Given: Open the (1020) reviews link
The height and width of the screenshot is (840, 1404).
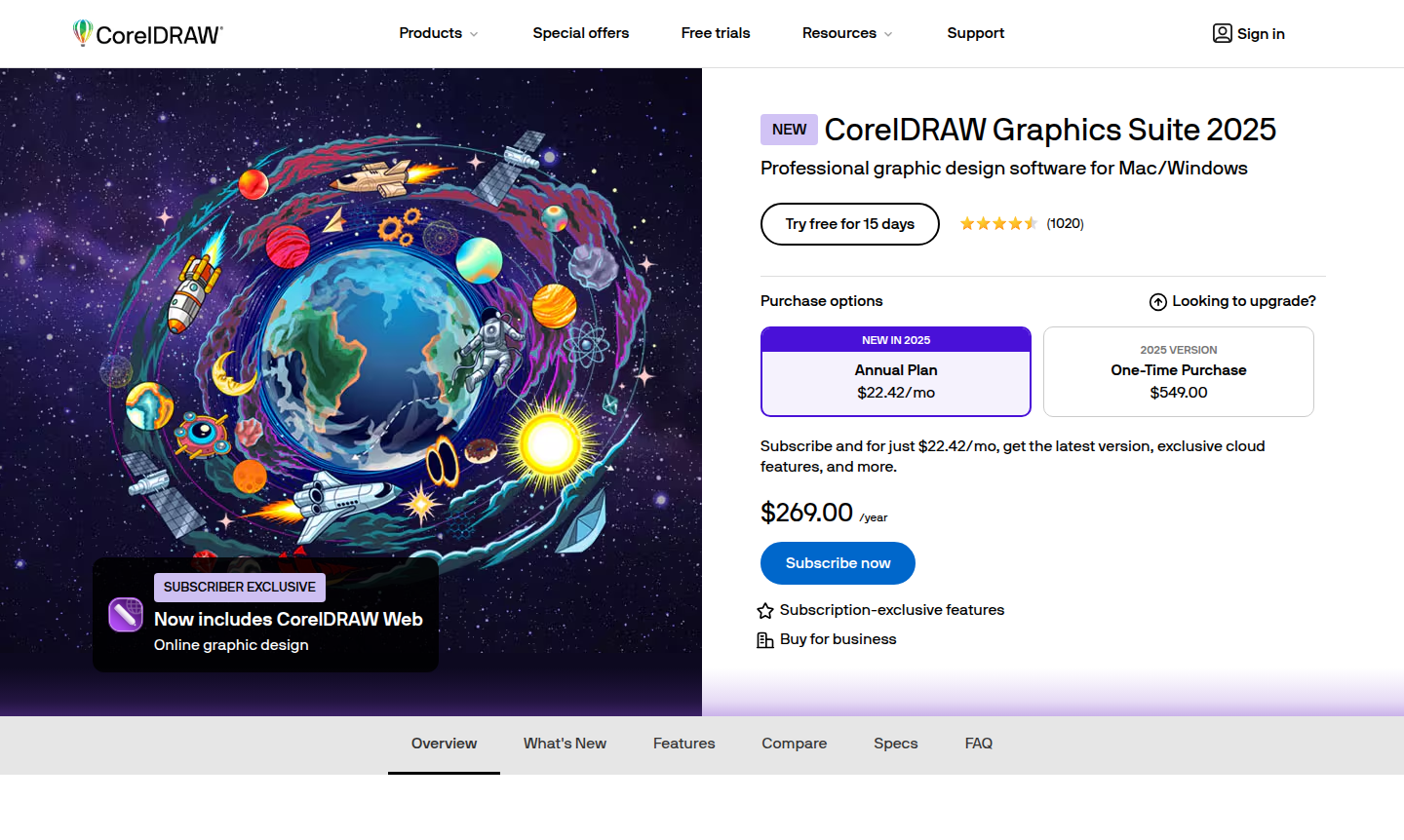Looking at the screenshot, I should tap(1065, 223).
